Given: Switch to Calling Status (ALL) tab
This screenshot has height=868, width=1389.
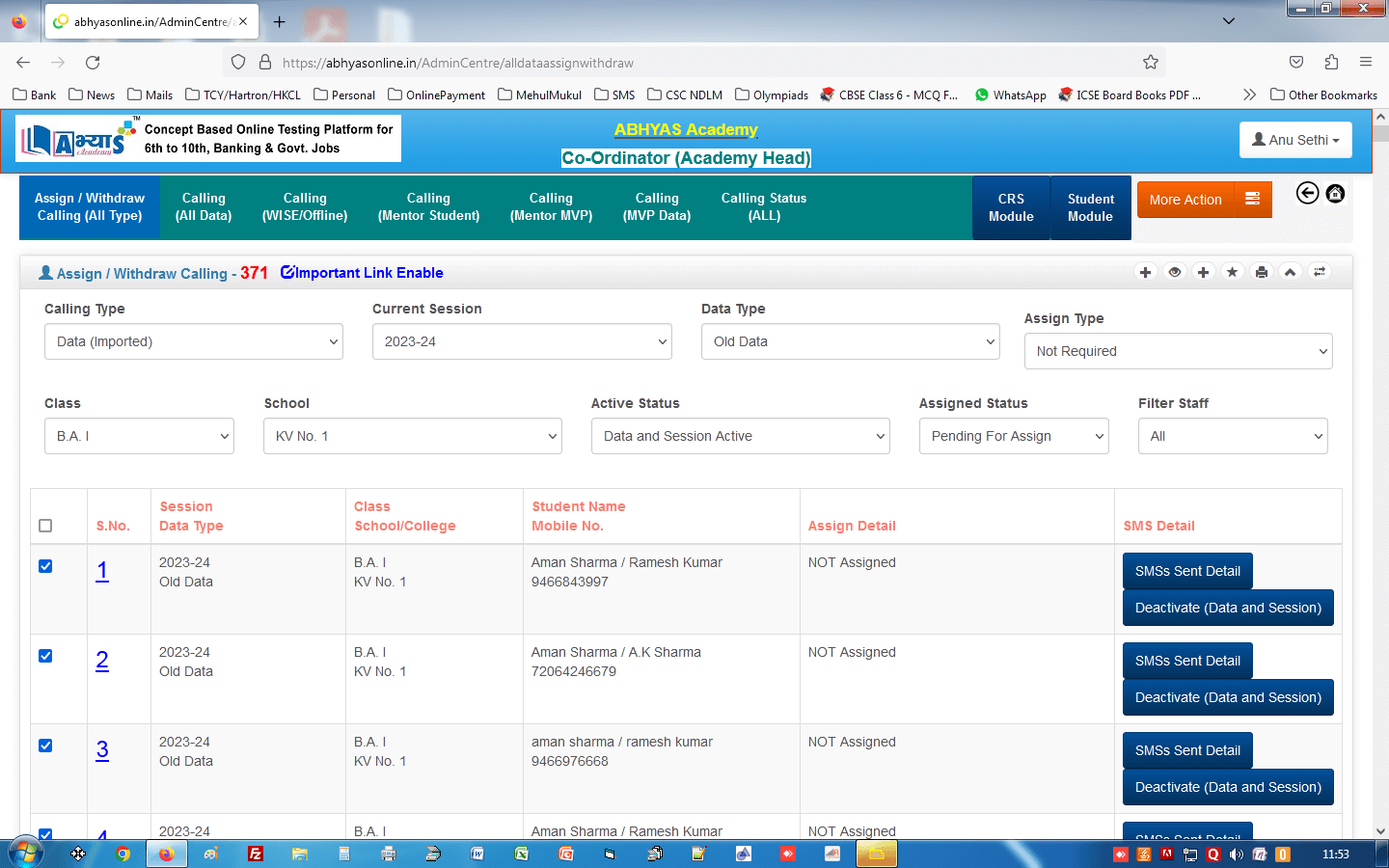Looking at the screenshot, I should point(763,207).
